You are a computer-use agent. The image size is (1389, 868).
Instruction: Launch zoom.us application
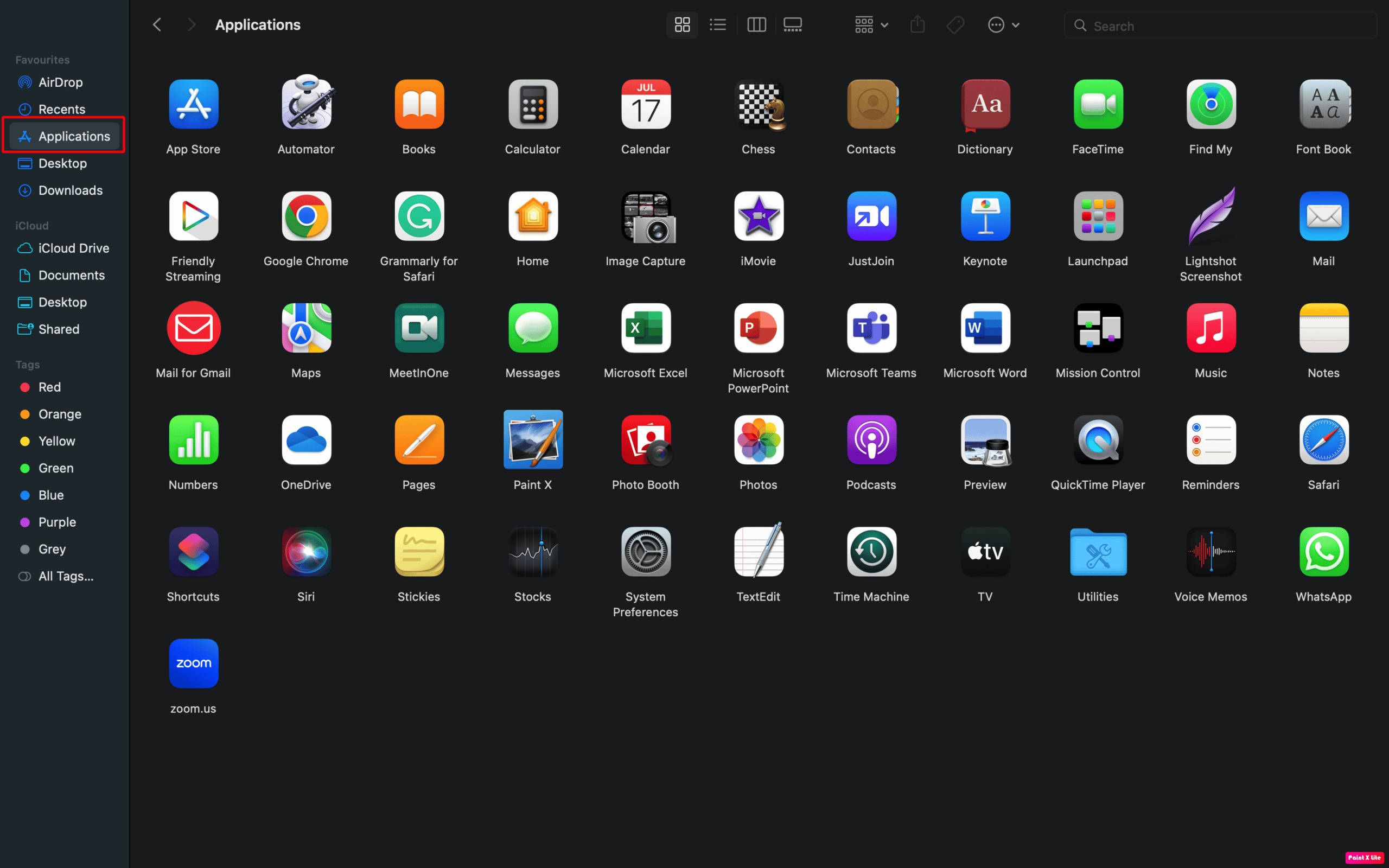[x=193, y=663]
